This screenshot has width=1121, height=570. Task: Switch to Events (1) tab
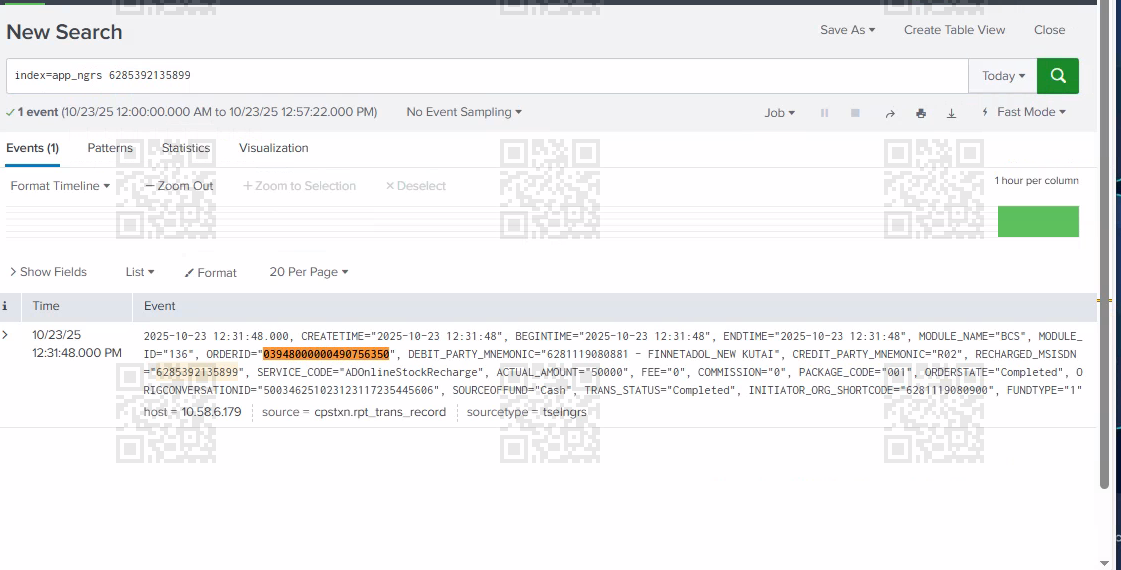pos(32,148)
